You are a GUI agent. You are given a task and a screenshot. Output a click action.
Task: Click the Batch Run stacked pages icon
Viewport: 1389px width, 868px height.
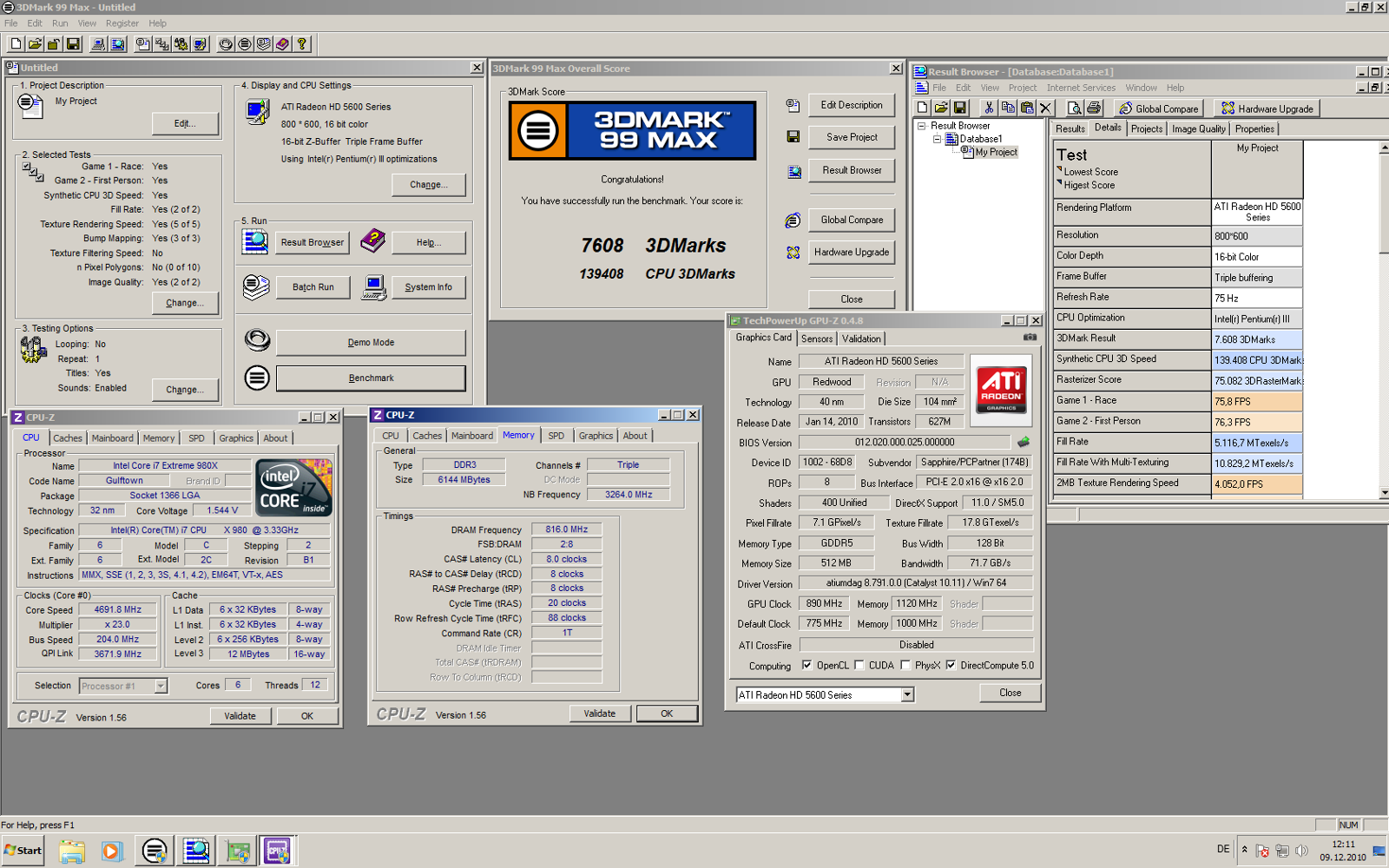coord(256,286)
